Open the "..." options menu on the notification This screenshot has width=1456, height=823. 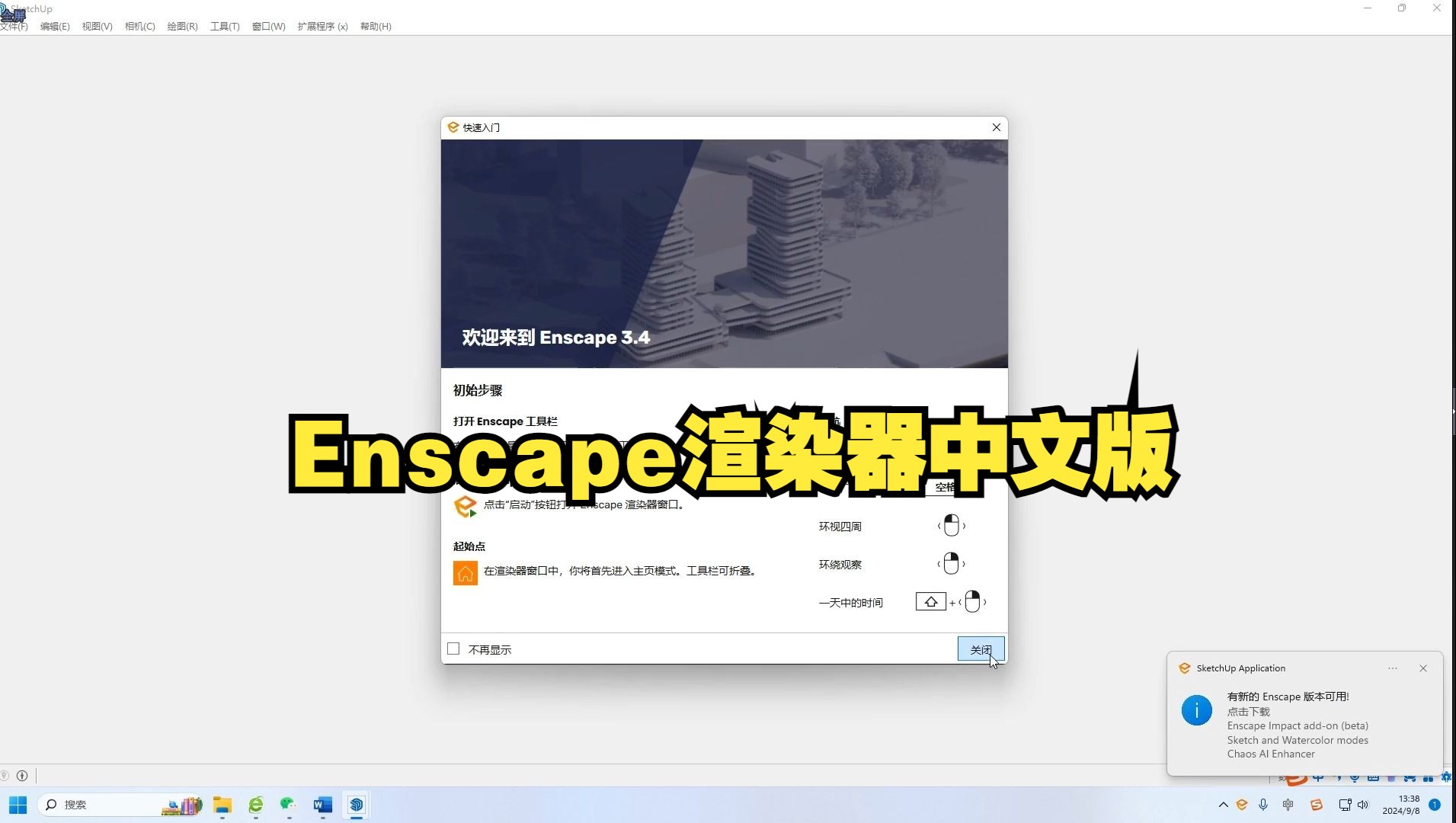point(1393,668)
